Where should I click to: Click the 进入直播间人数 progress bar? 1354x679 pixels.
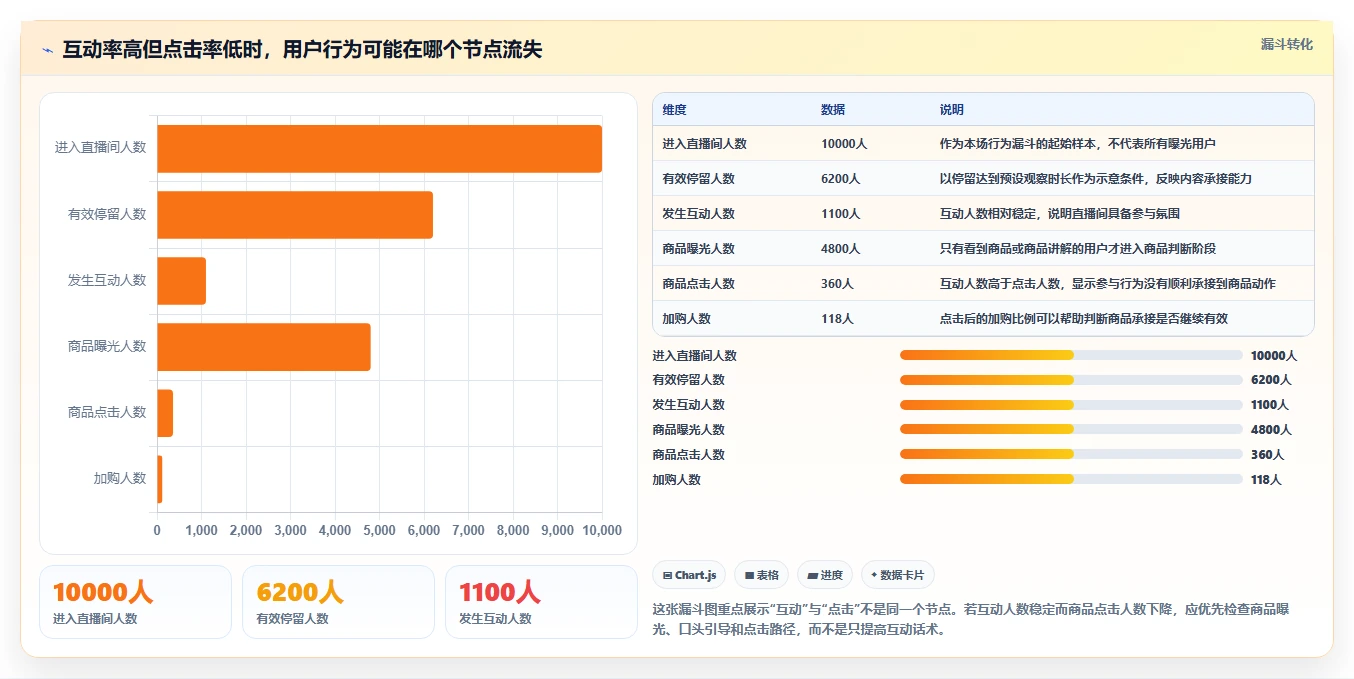tap(1071, 355)
